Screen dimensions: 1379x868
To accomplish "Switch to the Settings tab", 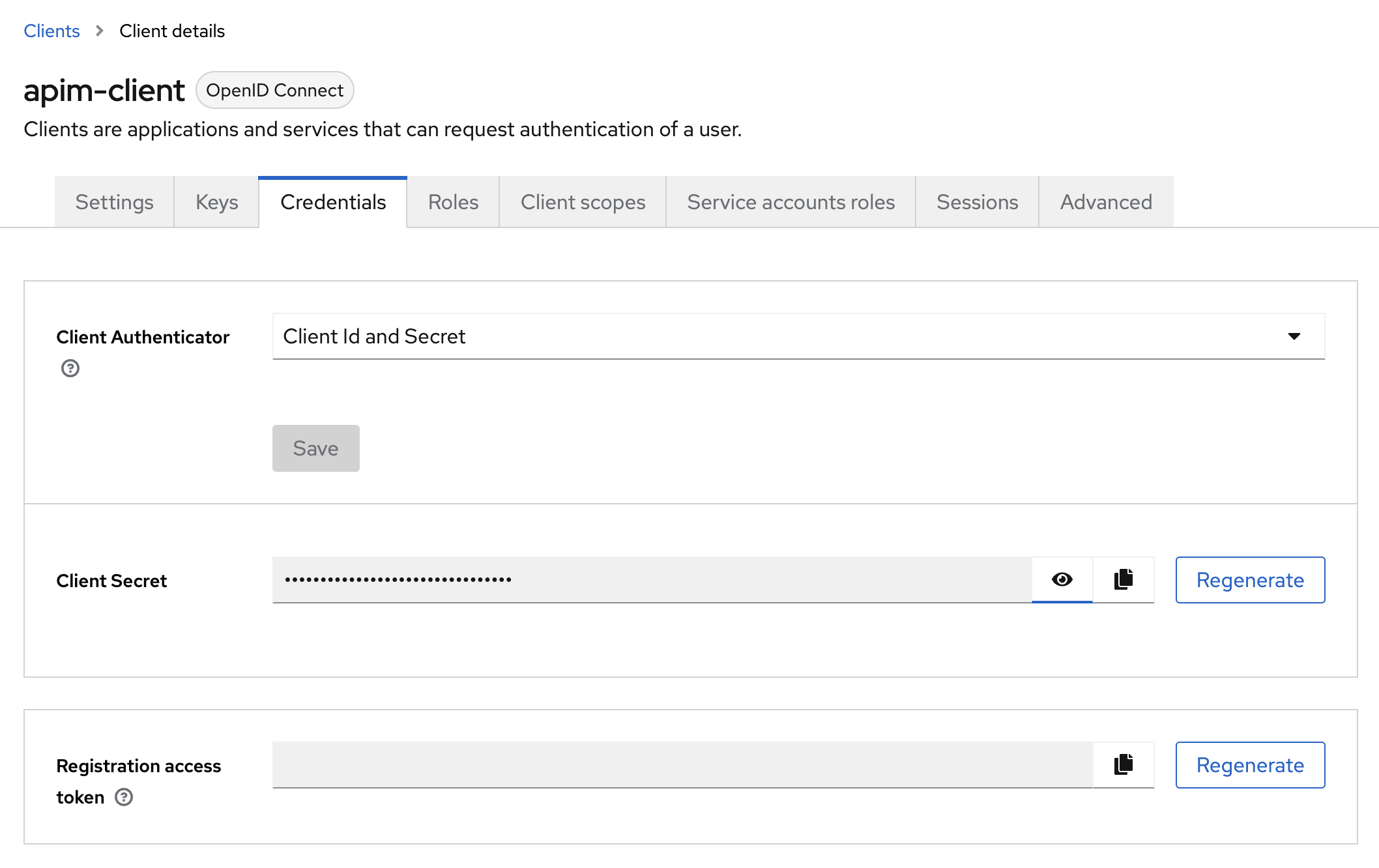I will click(114, 202).
